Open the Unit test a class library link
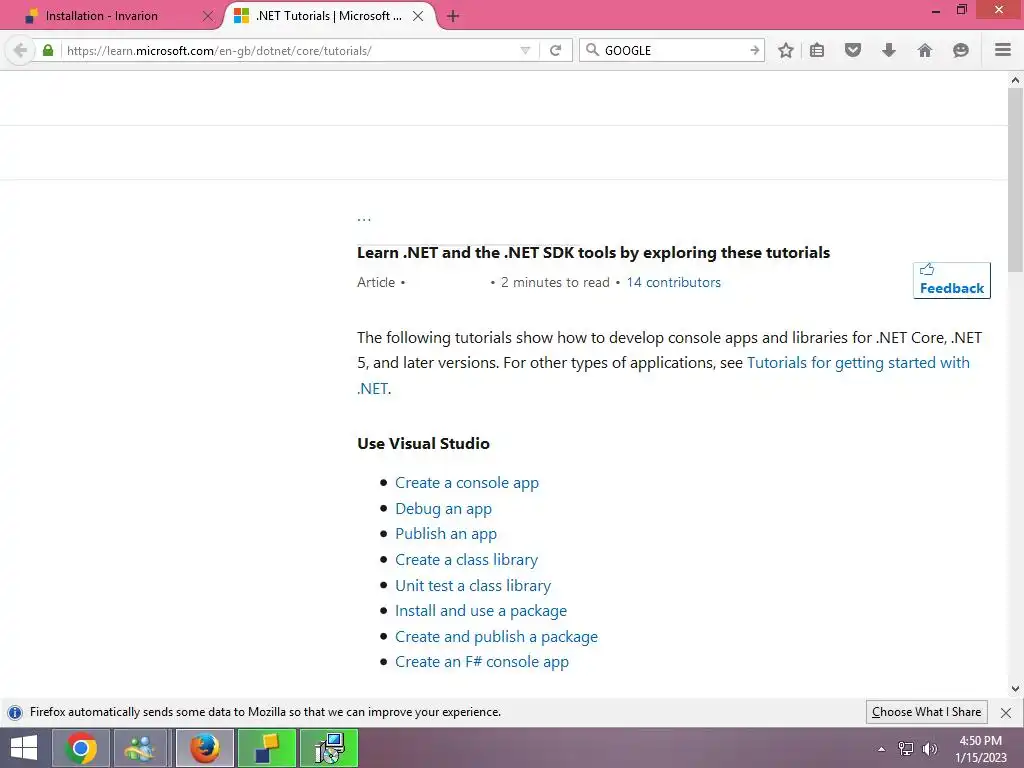Image resolution: width=1024 pixels, height=768 pixels. tap(473, 585)
